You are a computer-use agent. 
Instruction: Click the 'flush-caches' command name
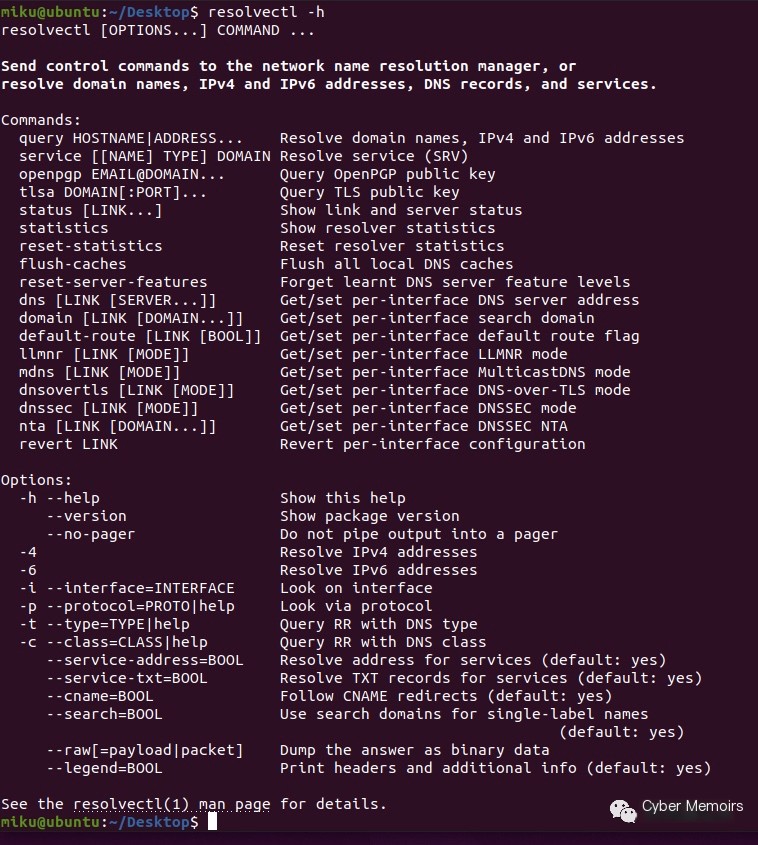pos(73,264)
